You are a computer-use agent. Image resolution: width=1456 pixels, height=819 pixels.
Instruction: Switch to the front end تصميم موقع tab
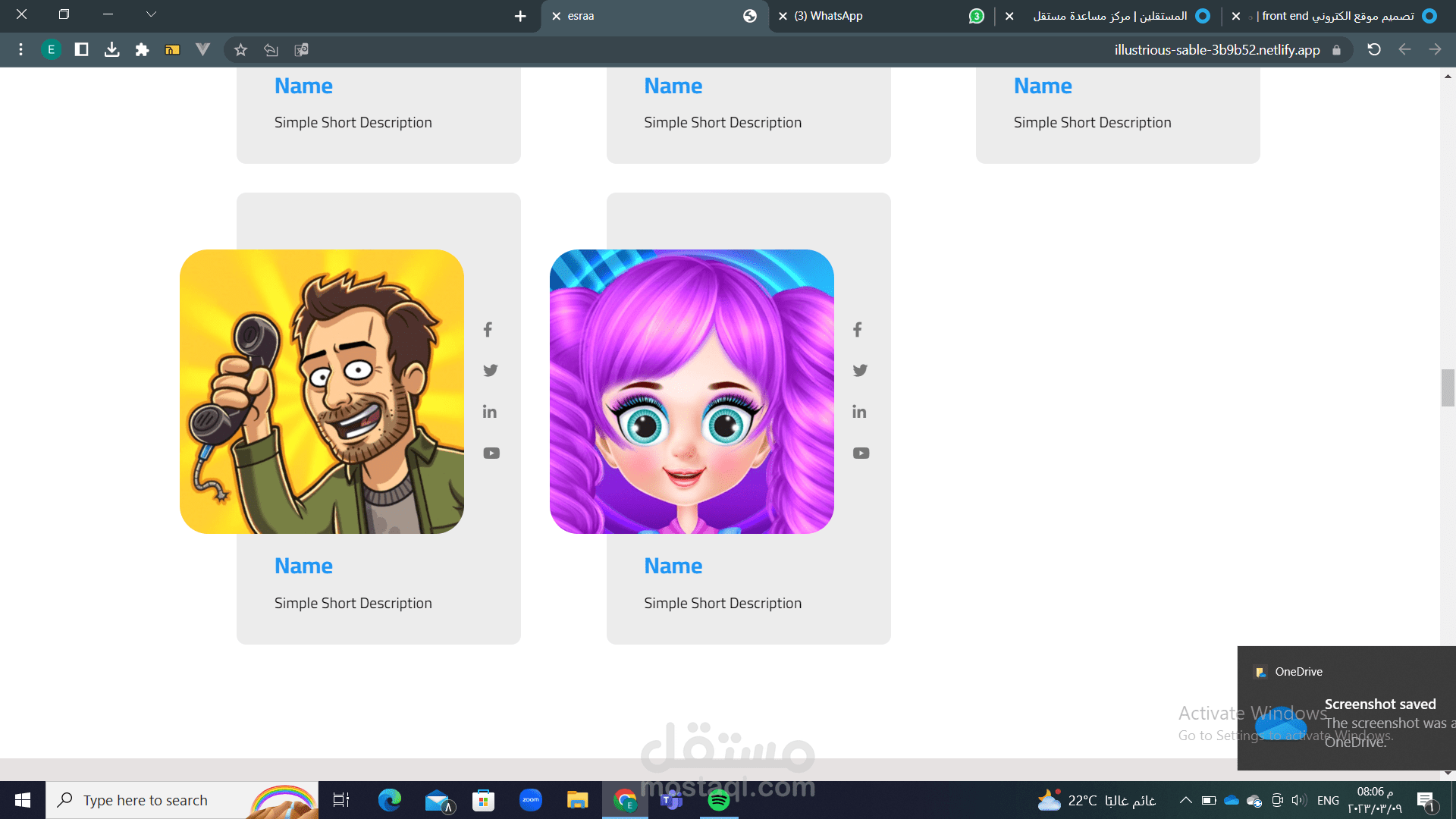click(1338, 16)
